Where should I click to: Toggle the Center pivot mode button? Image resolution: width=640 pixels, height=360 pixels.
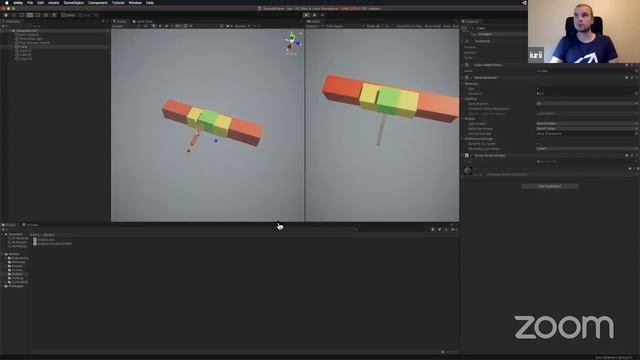click(x=69, y=15)
